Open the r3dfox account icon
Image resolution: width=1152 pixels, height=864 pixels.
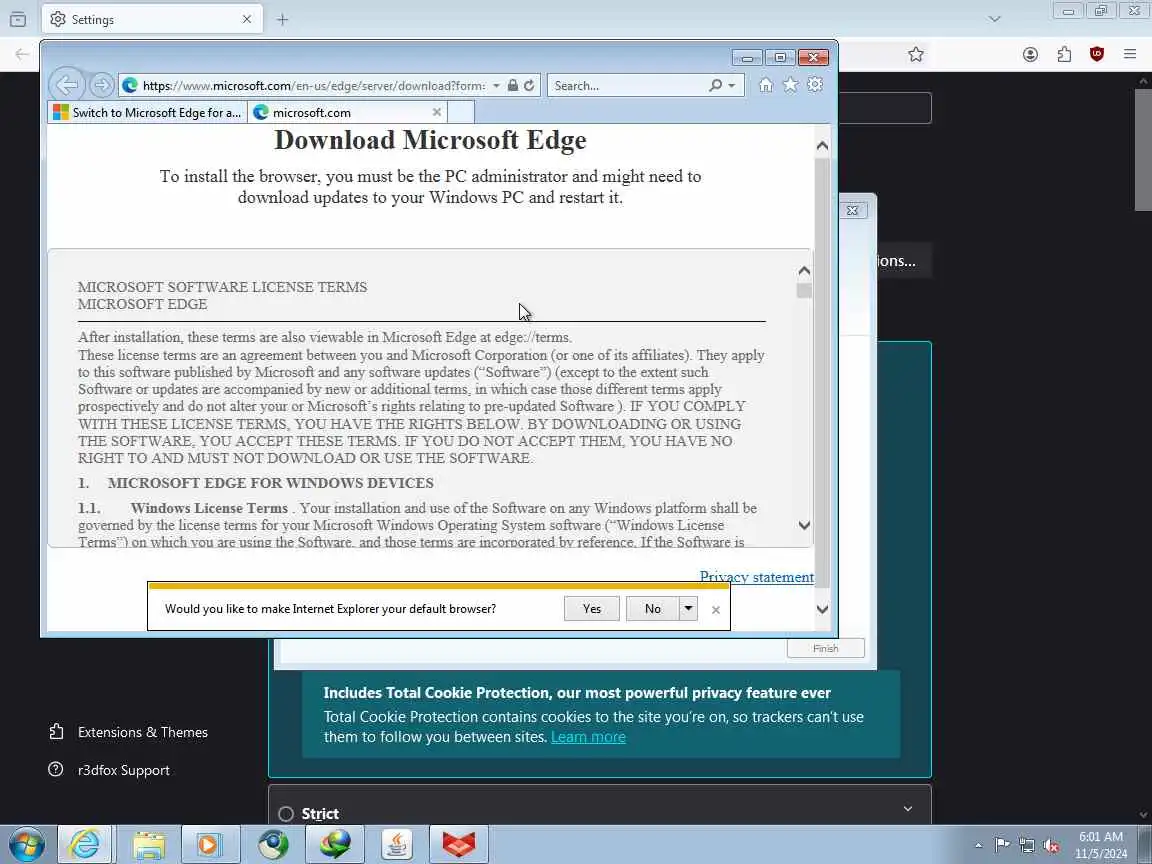(x=1030, y=54)
